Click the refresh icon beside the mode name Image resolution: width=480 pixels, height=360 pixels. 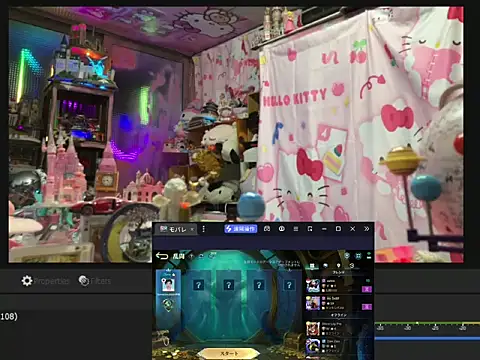[x=201, y=256]
